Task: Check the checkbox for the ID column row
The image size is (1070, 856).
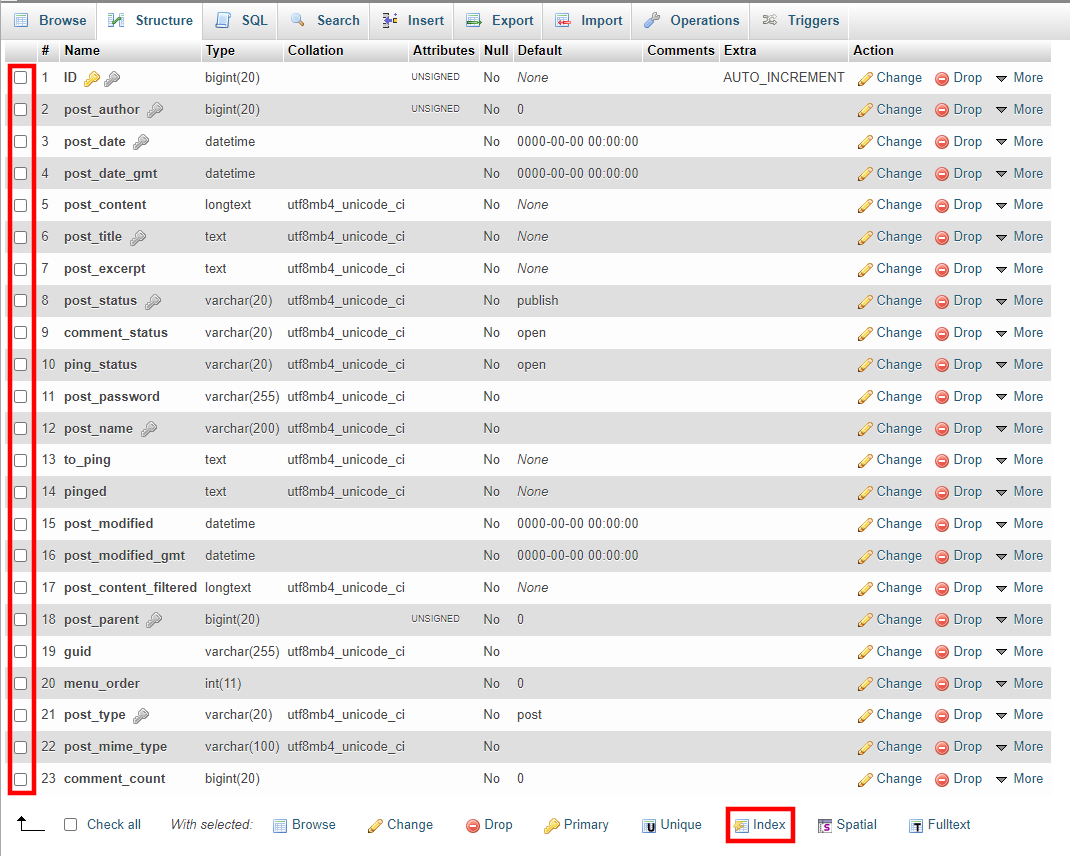Action: point(21,77)
